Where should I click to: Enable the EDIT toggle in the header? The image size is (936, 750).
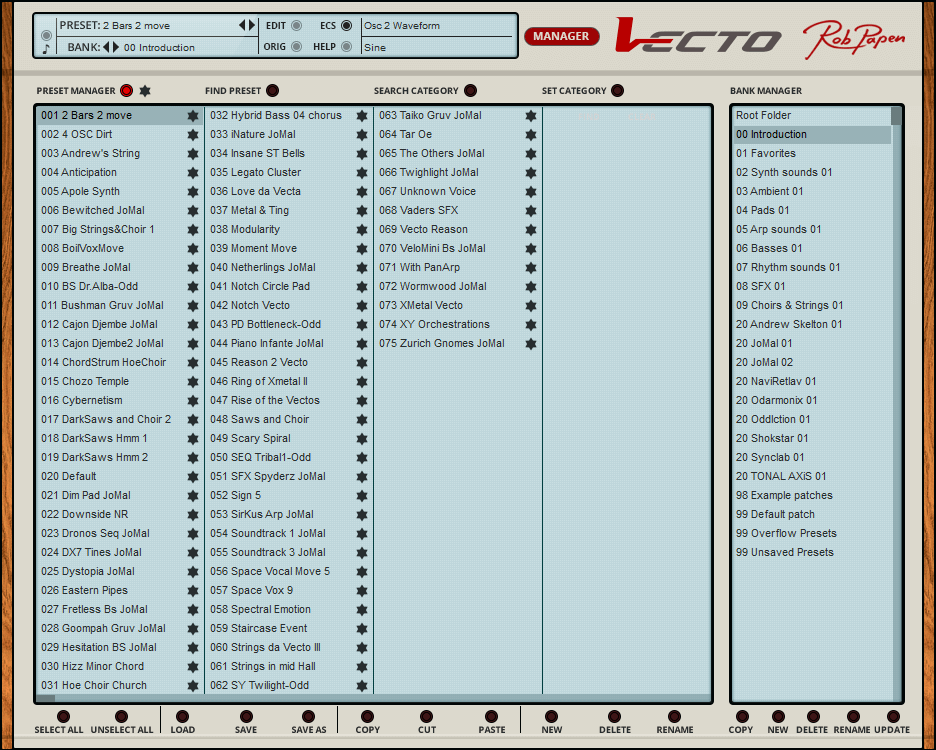click(x=299, y=25)
